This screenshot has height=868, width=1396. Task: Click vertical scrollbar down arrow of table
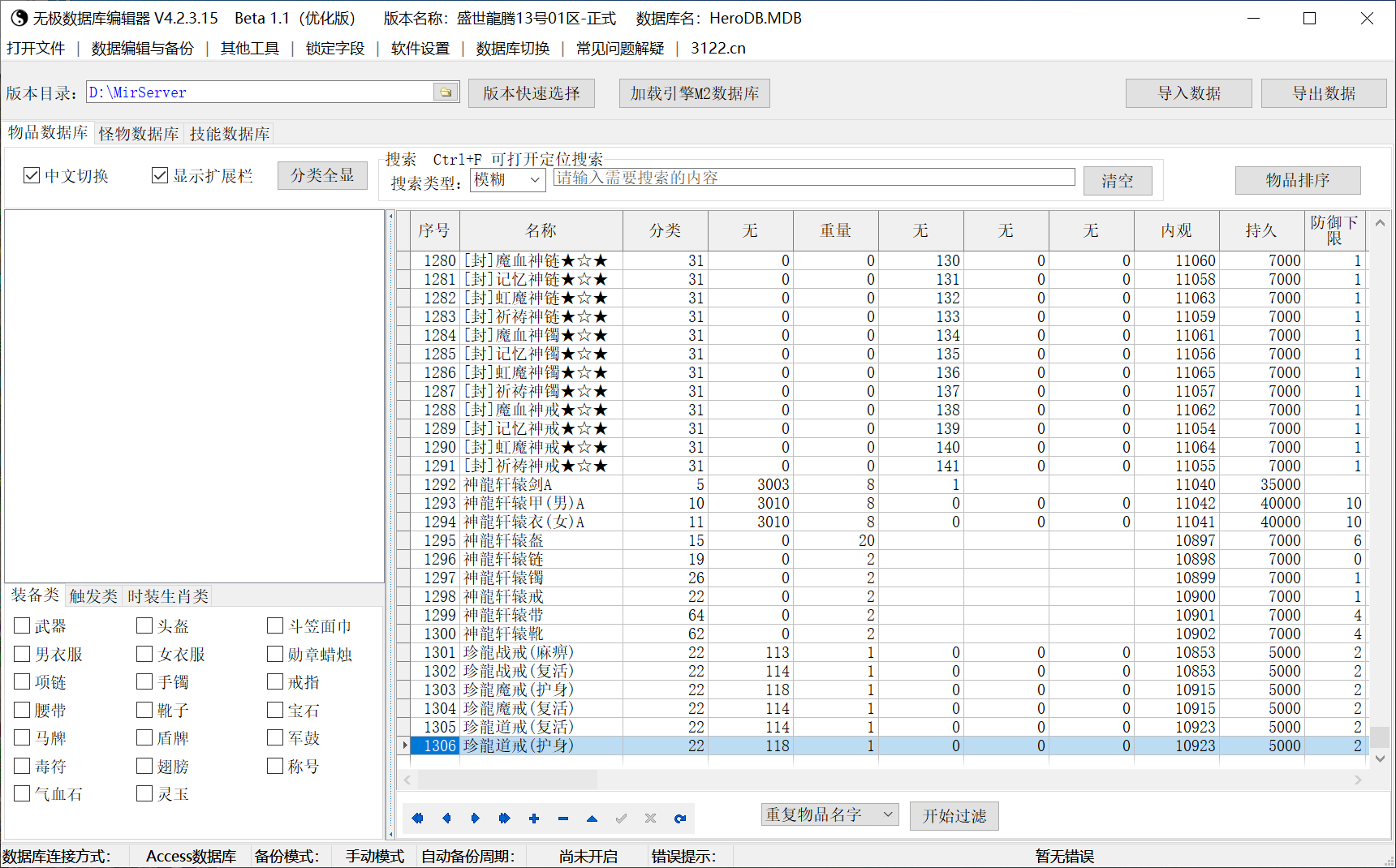point(1380,759)
